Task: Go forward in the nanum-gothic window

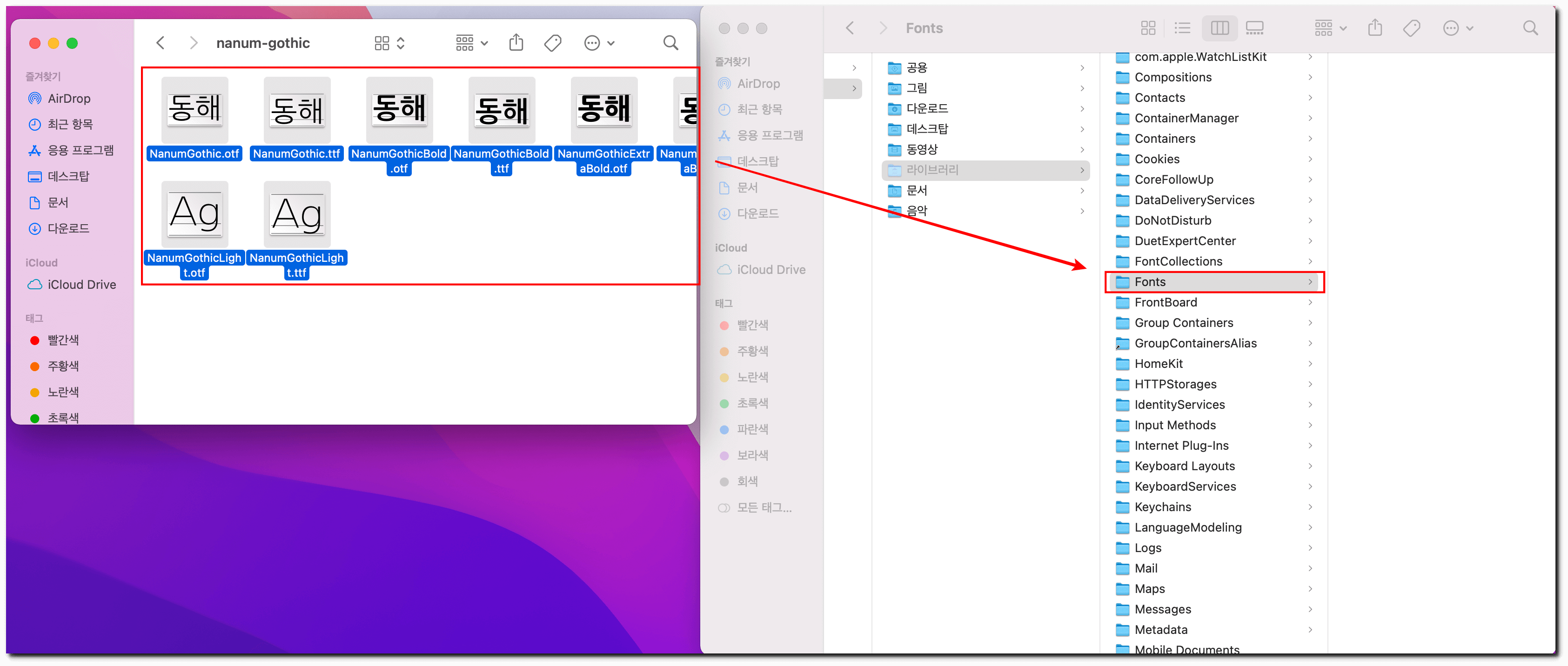Action: point(194,43)
